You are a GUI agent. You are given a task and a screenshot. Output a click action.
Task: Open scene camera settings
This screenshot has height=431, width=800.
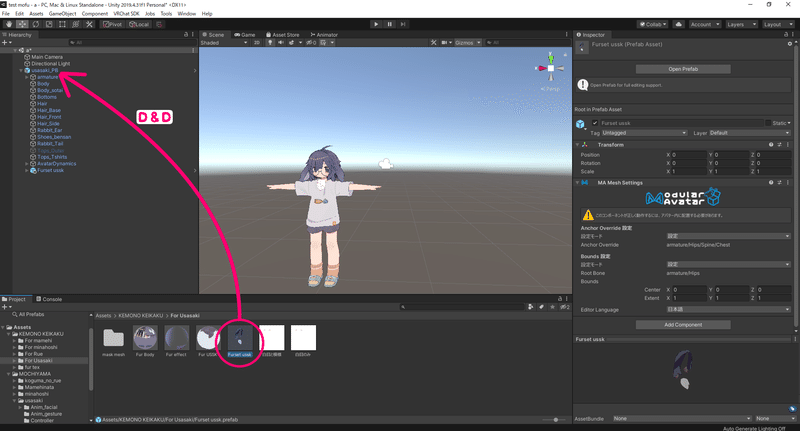tap(444, 42)
